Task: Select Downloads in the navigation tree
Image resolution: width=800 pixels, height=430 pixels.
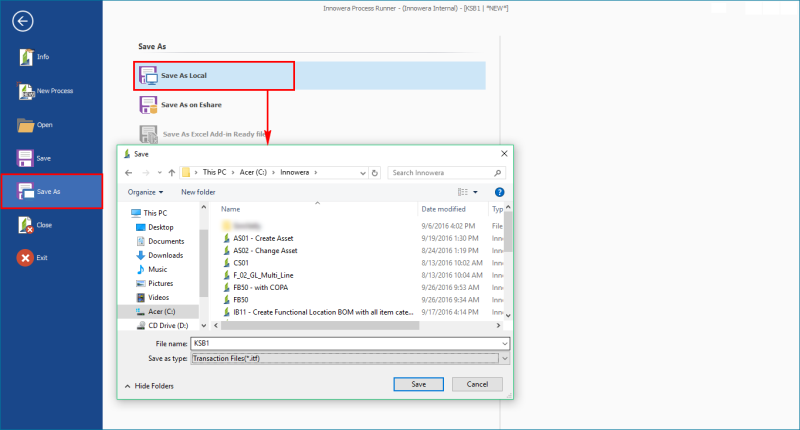Action: (x=164, y=255)
